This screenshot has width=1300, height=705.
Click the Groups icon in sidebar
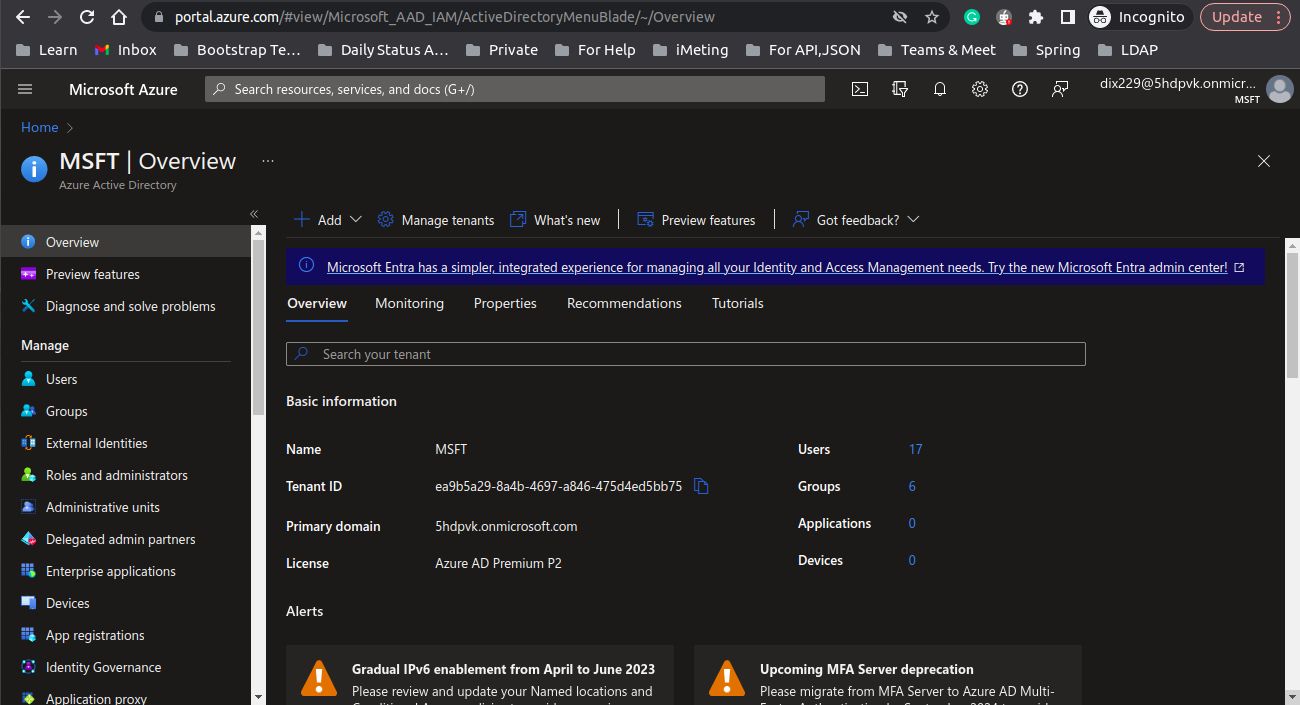click(x=28, y=411)
